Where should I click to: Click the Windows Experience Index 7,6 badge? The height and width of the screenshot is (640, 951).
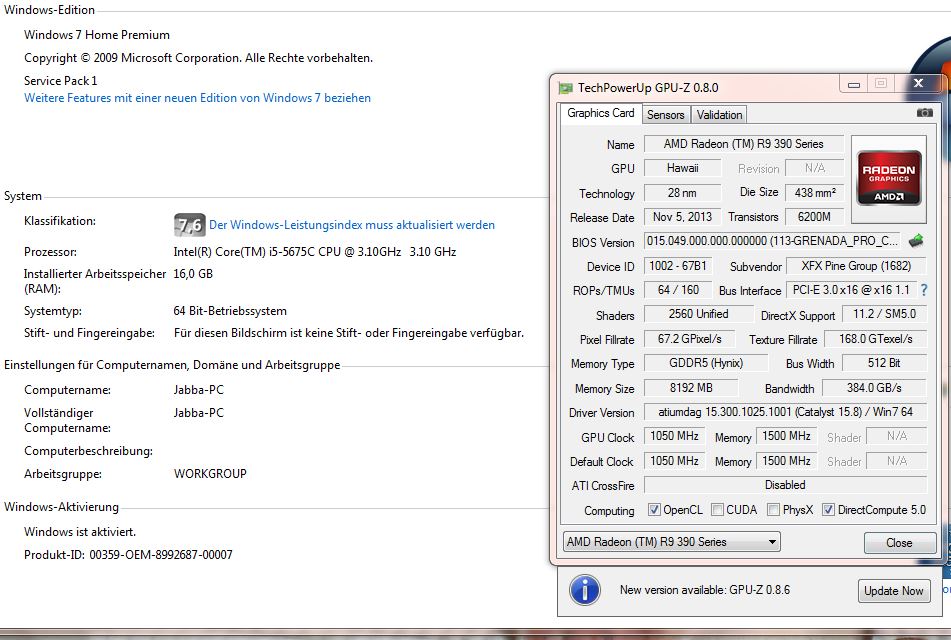(189, 225)
